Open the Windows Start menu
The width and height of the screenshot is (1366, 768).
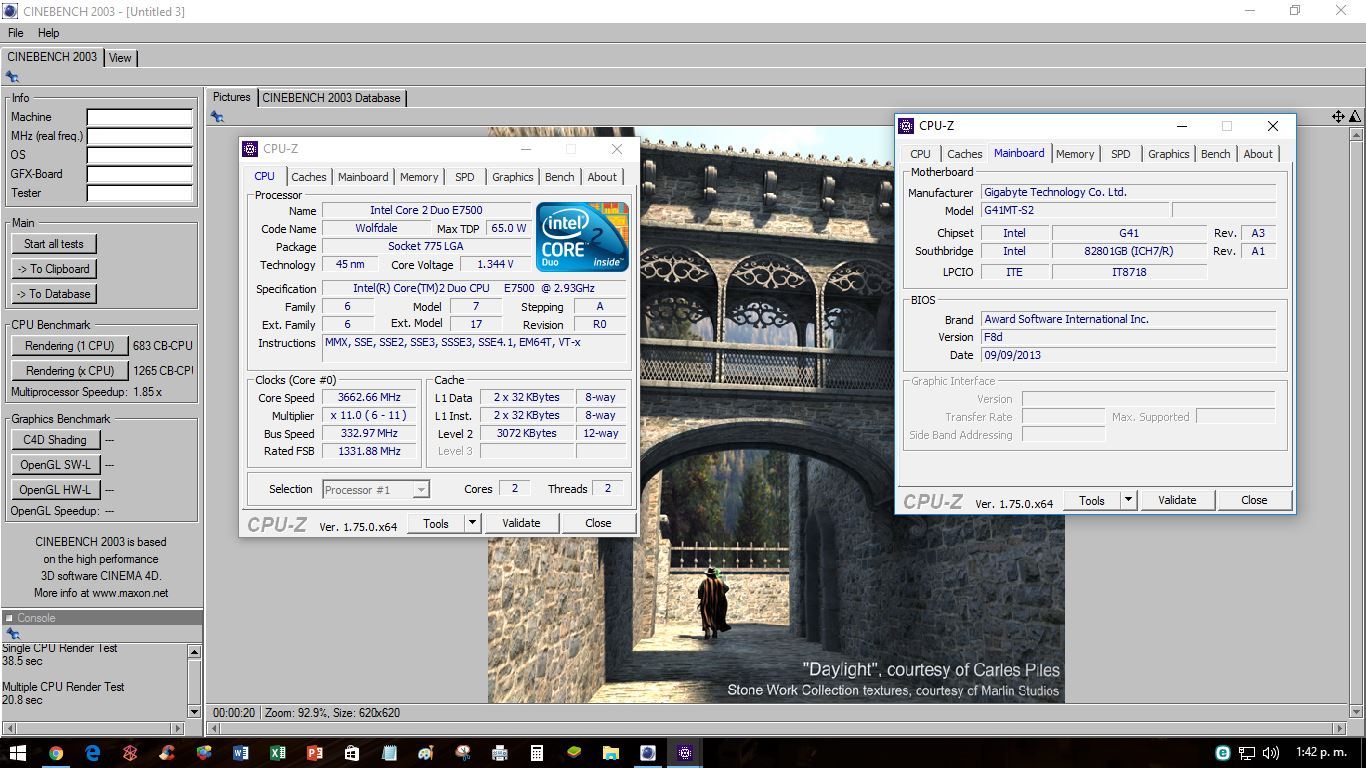(x=17, y=753)
